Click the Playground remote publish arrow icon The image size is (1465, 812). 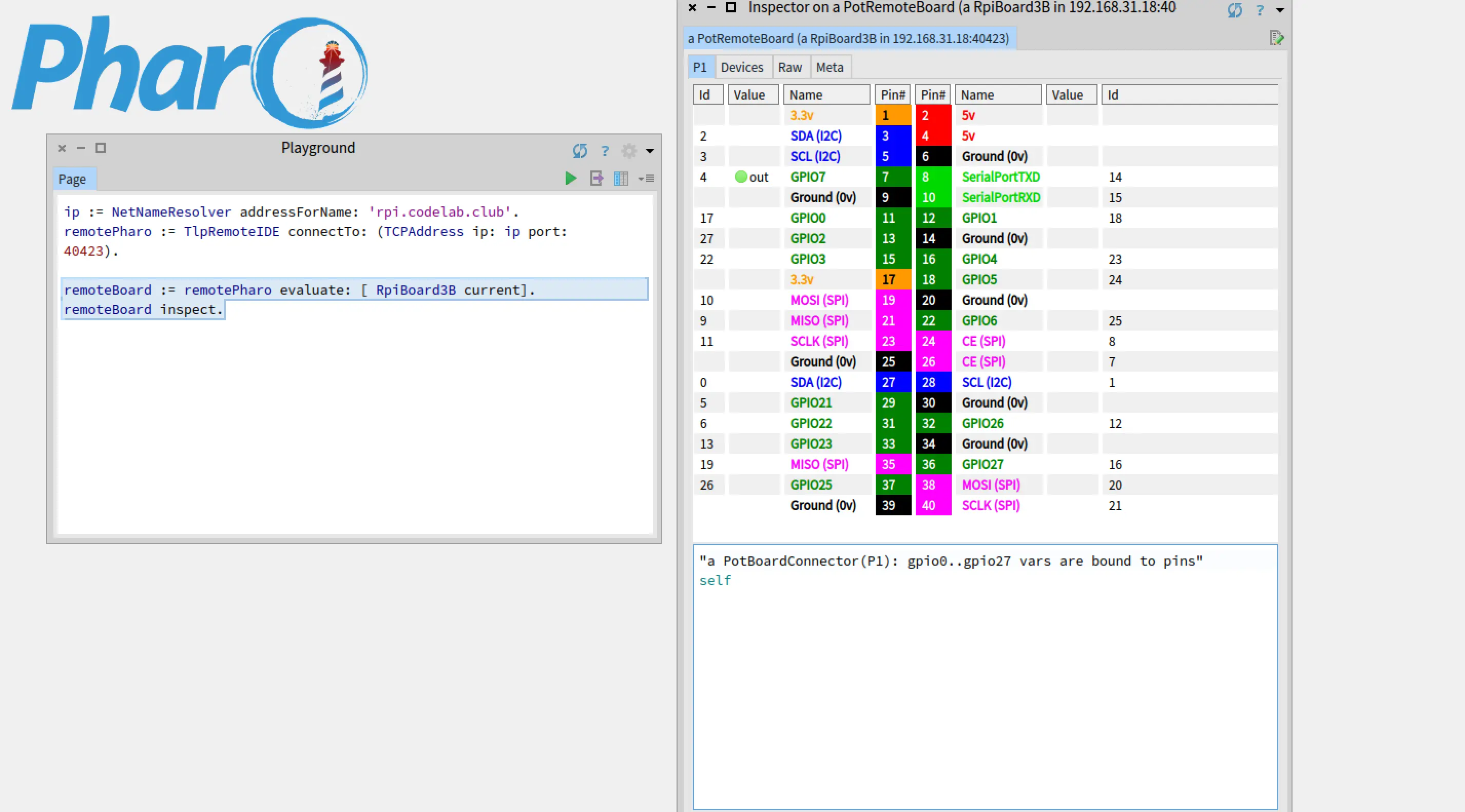[x=596, y=179]
